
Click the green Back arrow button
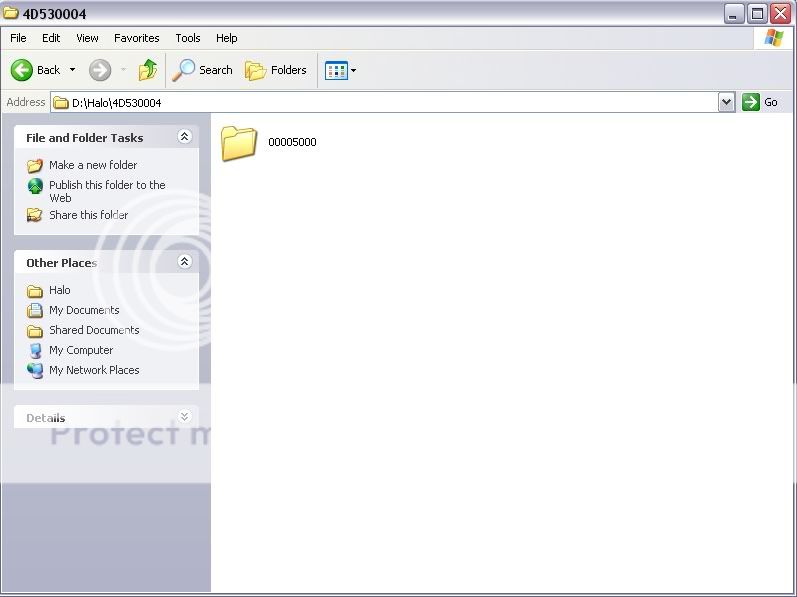tap(22, 70)
